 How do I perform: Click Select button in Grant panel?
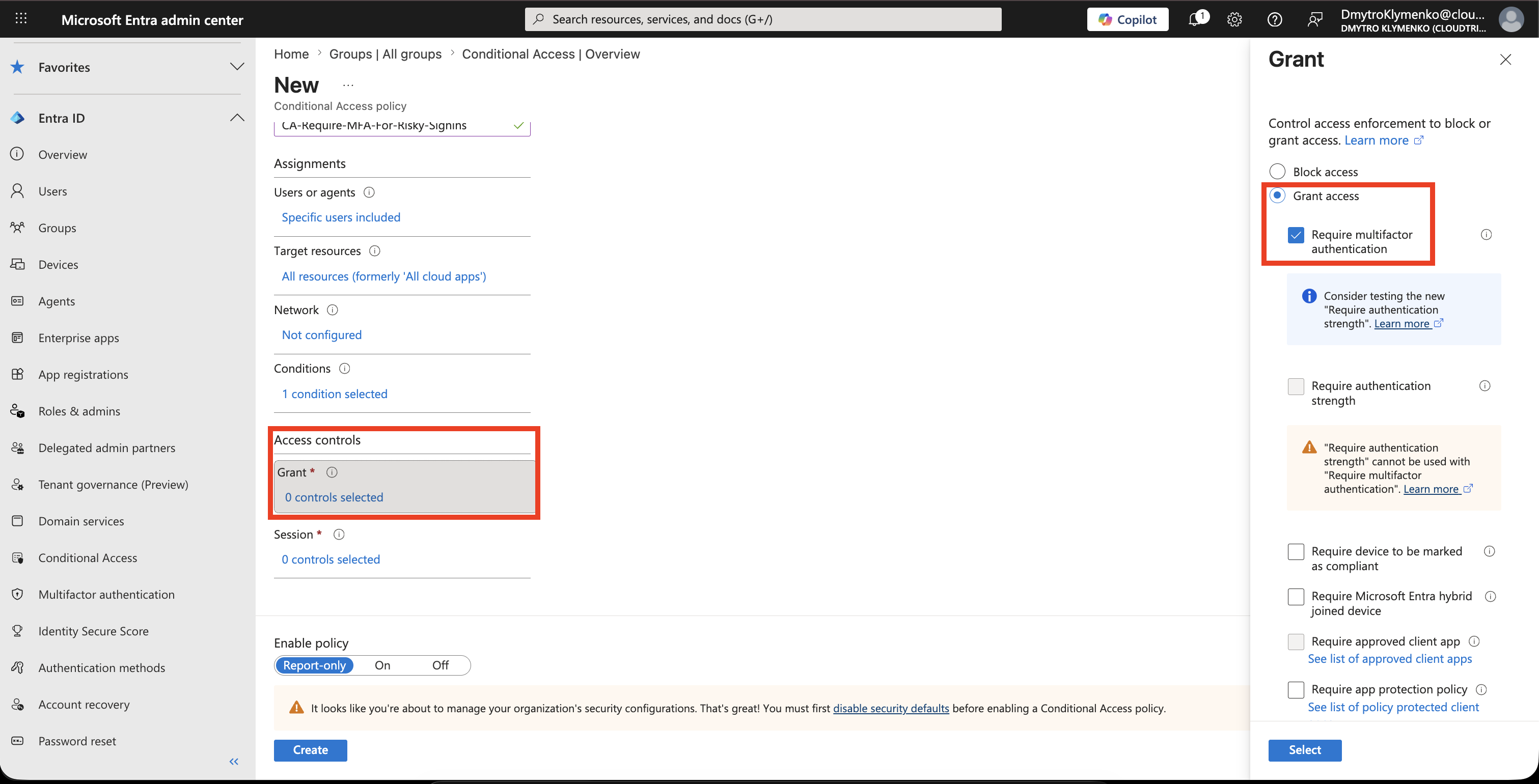pyautogui.click(x=1305, y=750)
